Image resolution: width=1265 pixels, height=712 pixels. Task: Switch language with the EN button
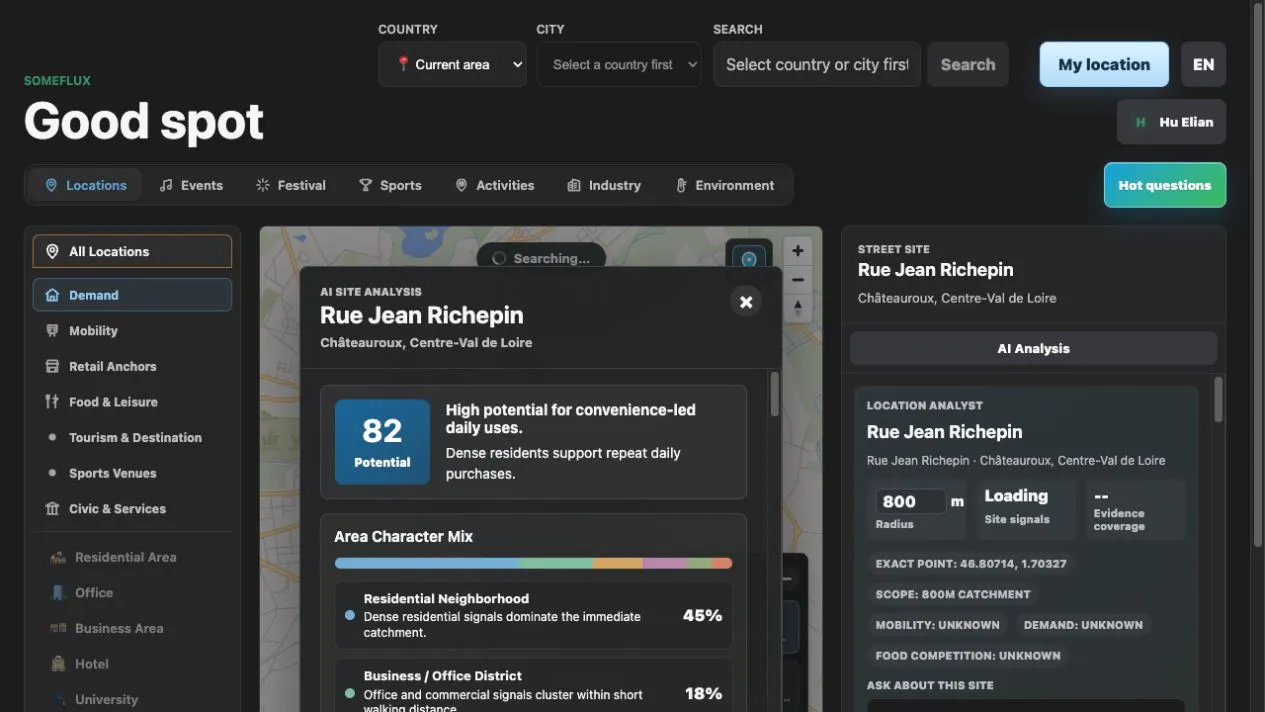pyautogui.click(x=1204, y=64)
